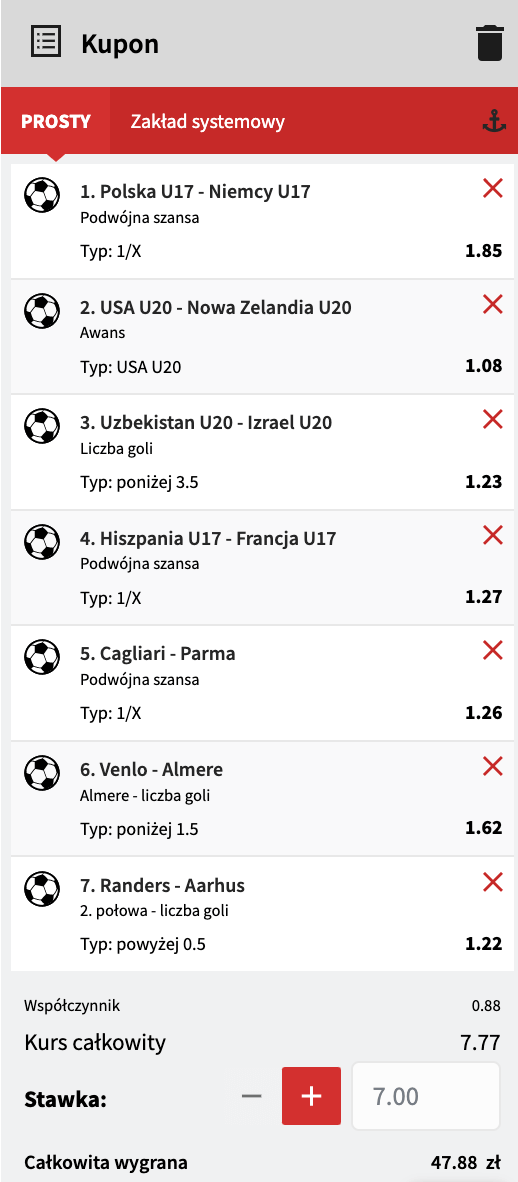Remove Hiszpania U17 - Francja U17 bet
This screenshot has width=518, height=1182.
pos(492,535)
